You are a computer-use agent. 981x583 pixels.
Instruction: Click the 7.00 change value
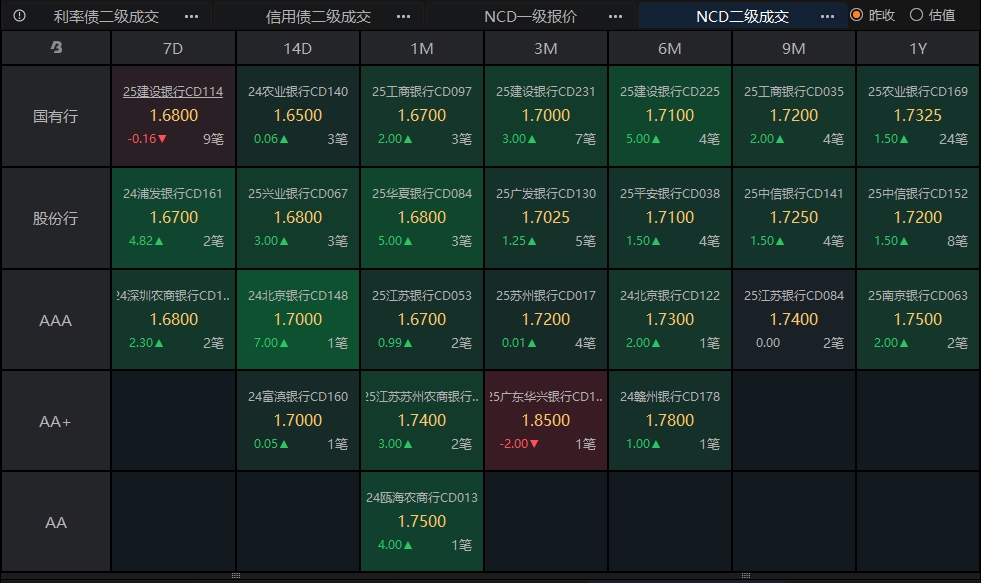point(271,343)
